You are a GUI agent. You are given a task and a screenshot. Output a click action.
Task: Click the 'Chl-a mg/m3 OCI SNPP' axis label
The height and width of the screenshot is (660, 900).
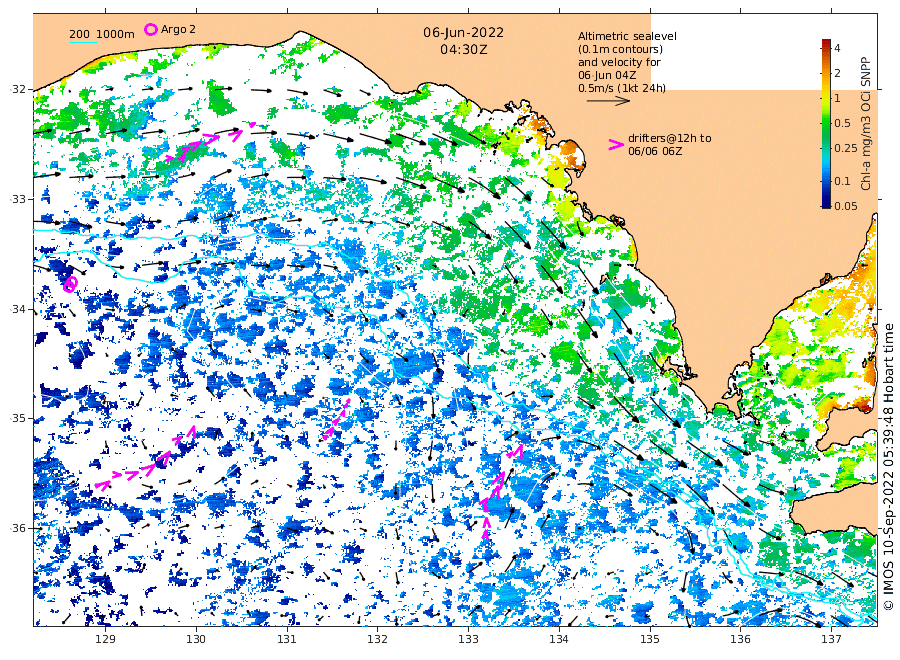click(x=866, y=123)
